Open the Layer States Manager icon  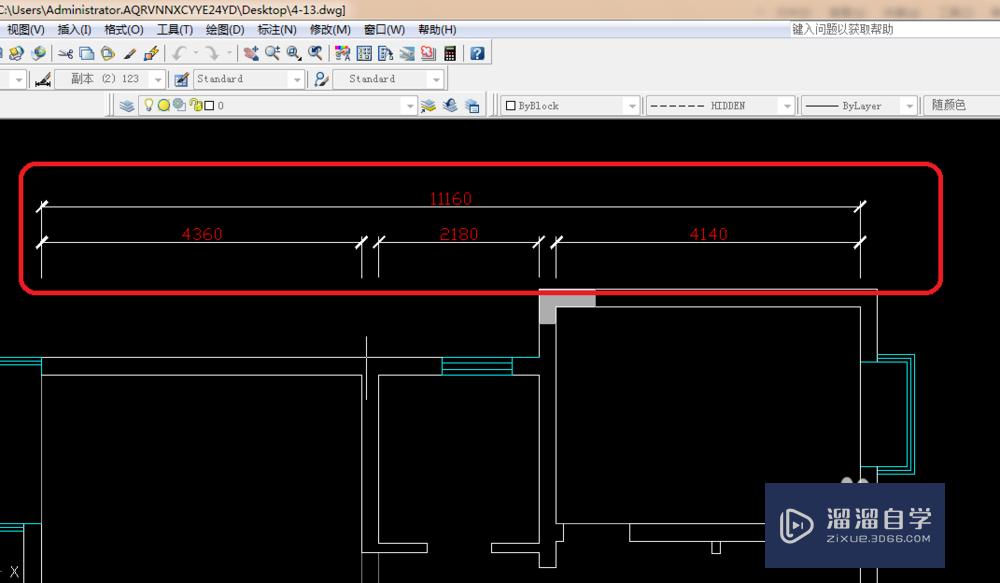coord(472,105)
